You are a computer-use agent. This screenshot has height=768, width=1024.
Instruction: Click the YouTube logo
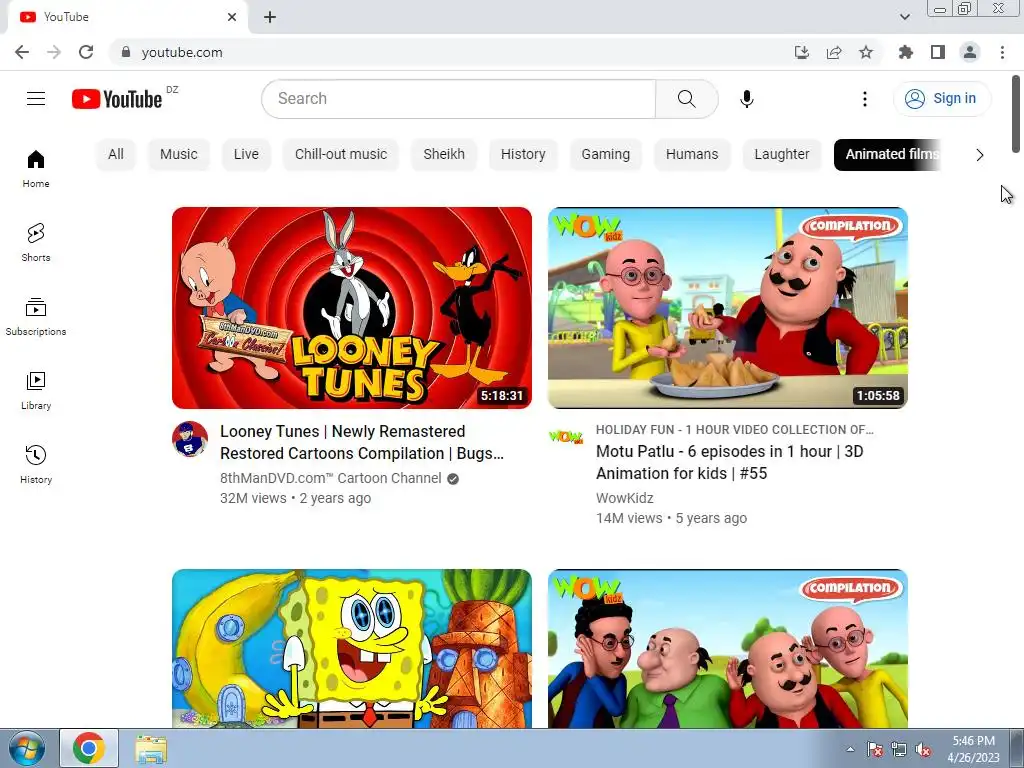tap(117, 99)
